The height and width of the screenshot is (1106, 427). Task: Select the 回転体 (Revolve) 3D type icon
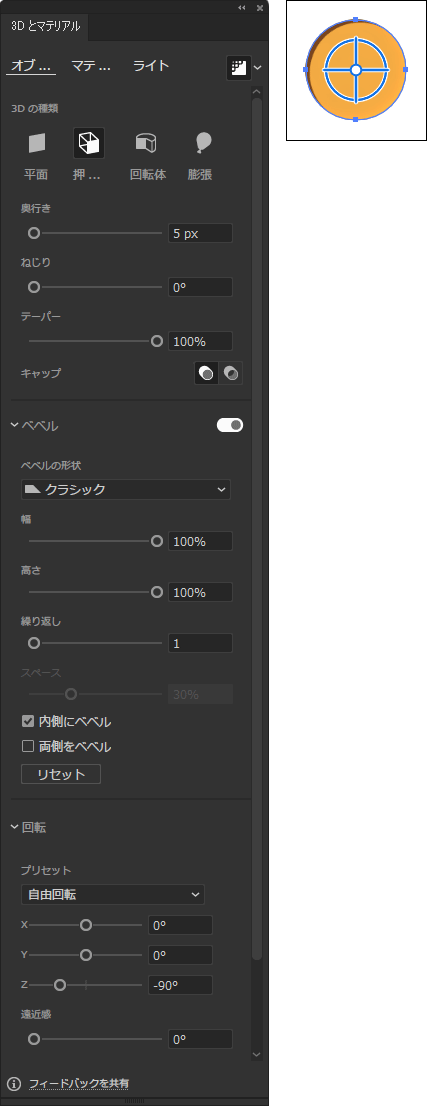(146, 143)
